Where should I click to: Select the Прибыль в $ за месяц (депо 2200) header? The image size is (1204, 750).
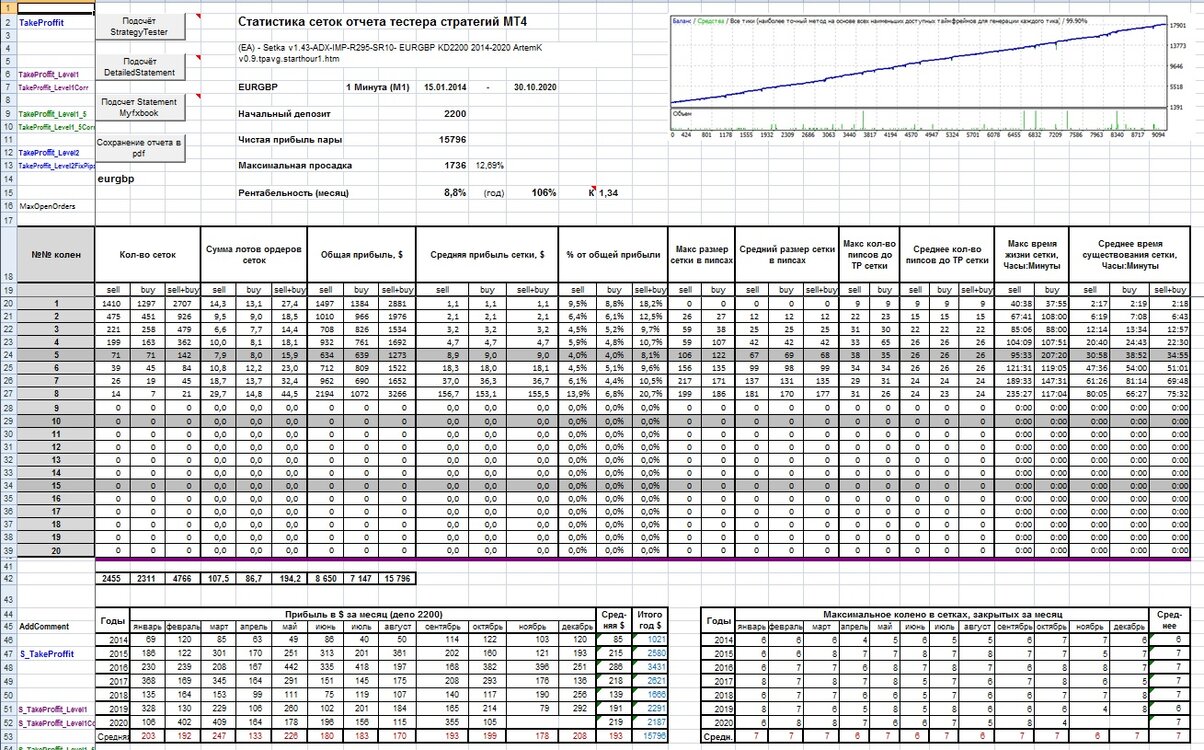[x=364, y=612]
